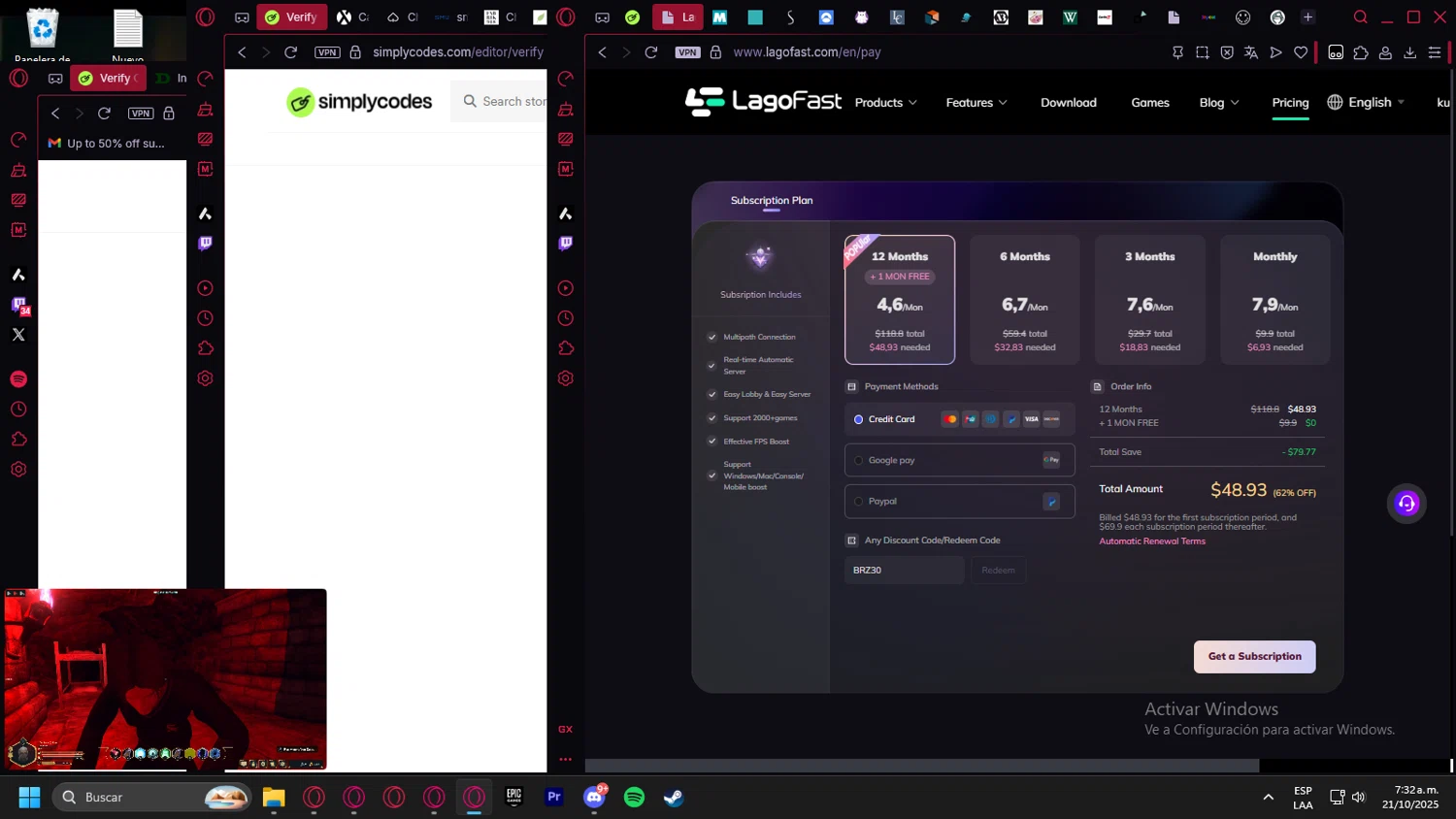Screen dimensions: 1456x819
Task: Open Twitch in LagoFast window sidebar
Action: [x=566, y=244]
